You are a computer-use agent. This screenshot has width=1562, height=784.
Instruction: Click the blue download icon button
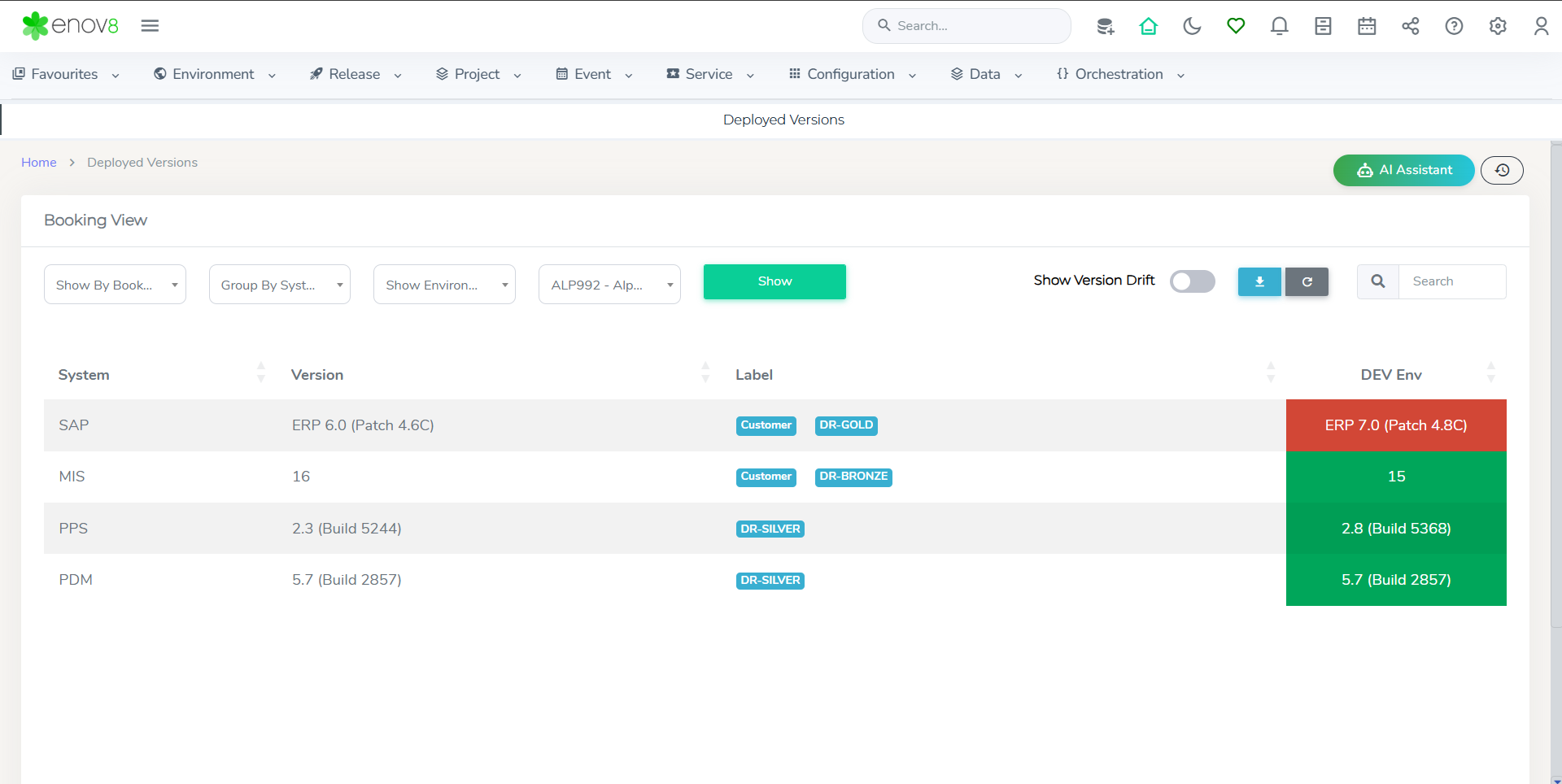pyautogui.click(x=1259, y=282)
